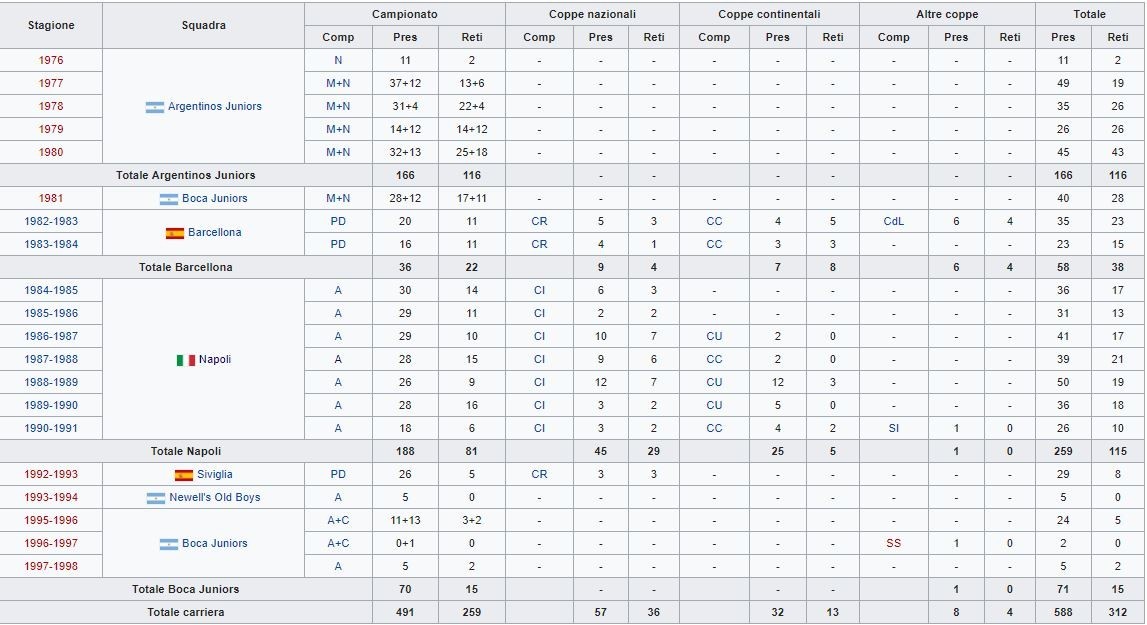Open the 1976 season link
The width and height of the screenshot is (1147, 625).
tap(51, 61)
